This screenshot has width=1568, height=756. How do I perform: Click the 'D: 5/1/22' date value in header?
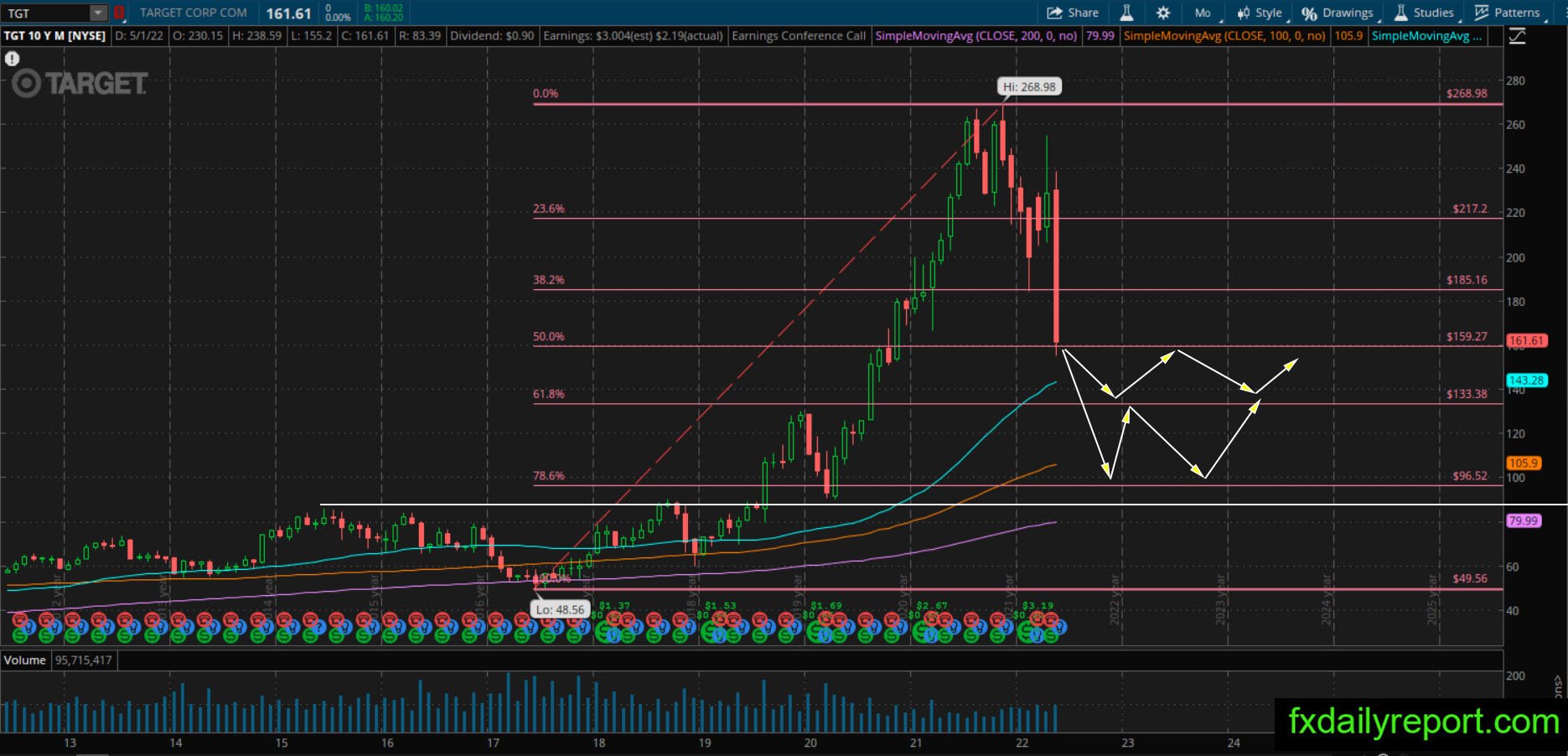tap(139, 36)
